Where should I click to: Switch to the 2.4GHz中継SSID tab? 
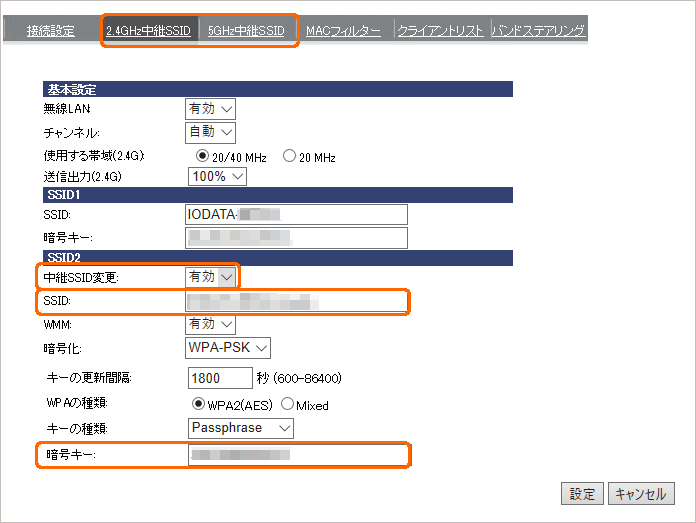click(x=148, y=31)
